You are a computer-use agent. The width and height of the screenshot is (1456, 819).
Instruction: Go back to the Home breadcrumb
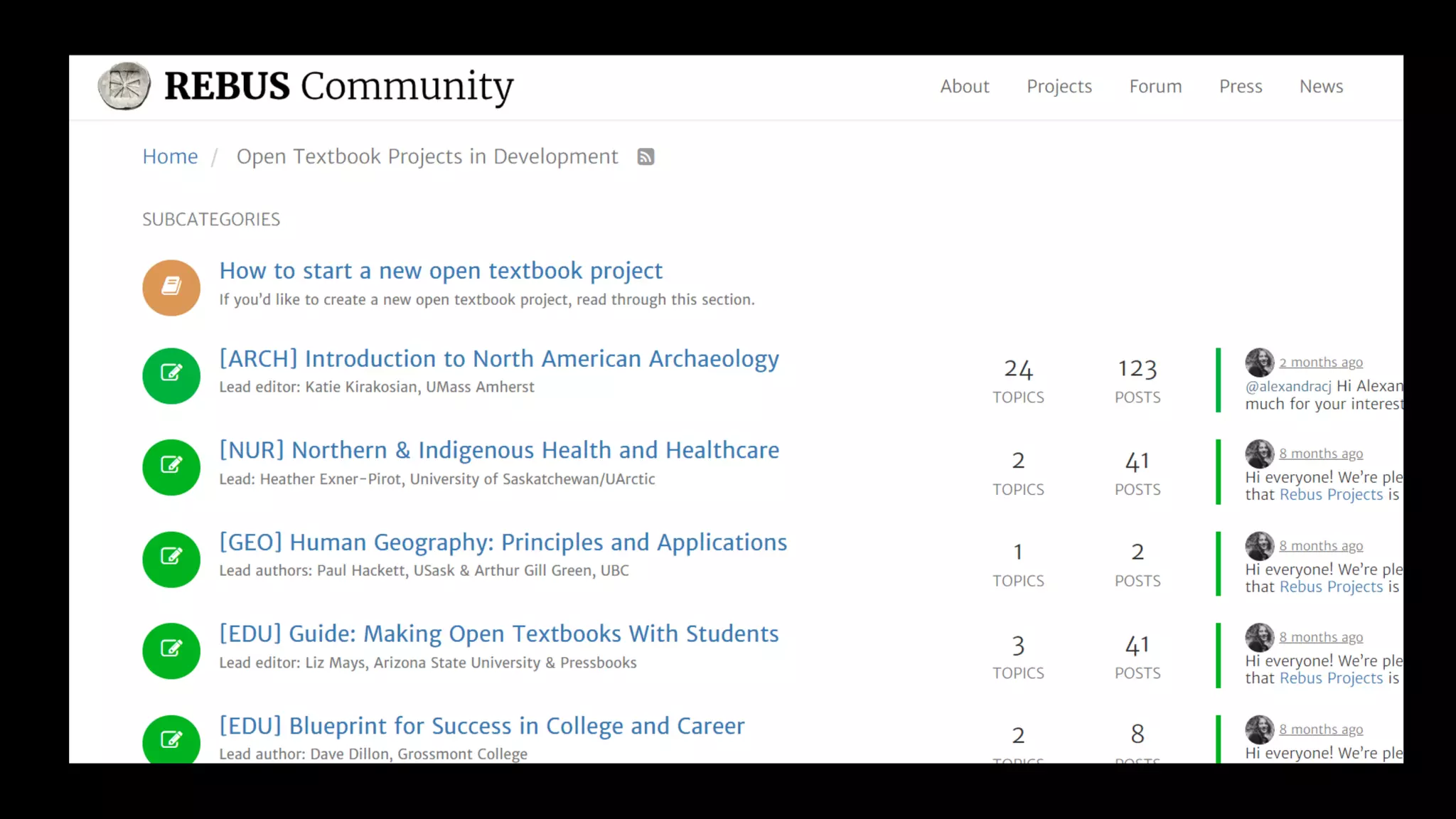(x=170, y=156)
